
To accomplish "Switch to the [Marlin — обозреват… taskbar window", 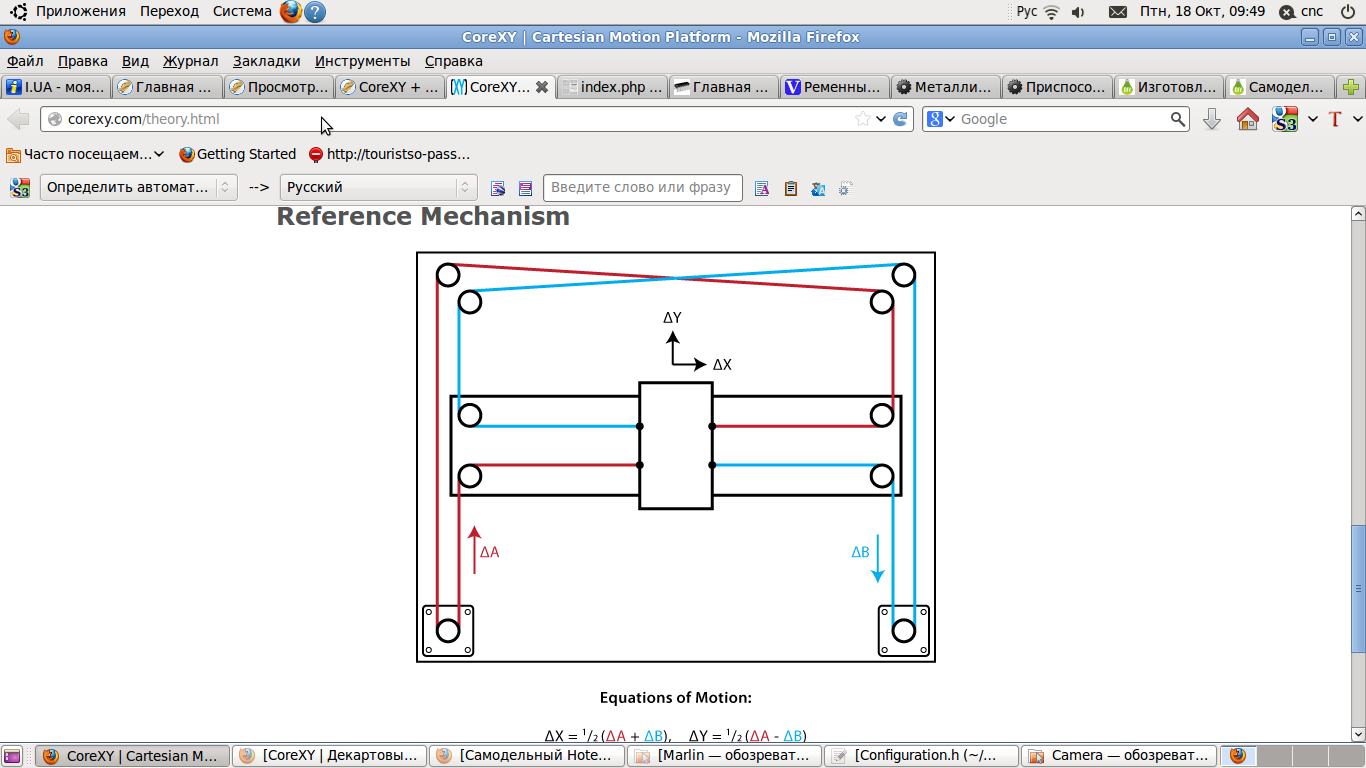I will [724, 756].
